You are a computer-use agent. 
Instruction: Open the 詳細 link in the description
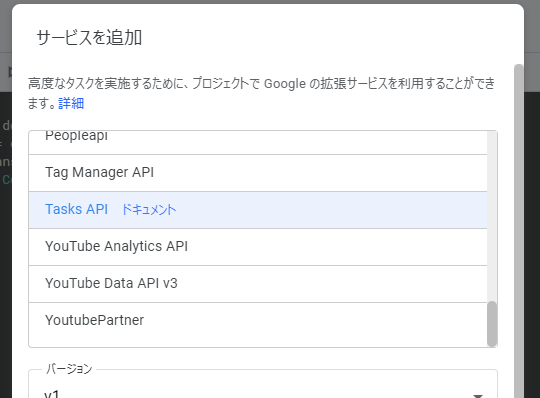click(x=71, y=103)
